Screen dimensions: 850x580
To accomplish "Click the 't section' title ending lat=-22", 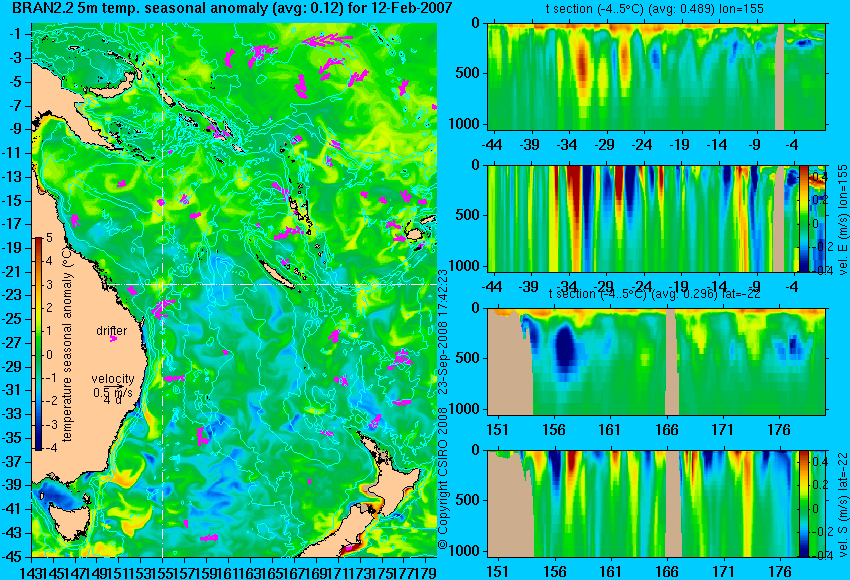I will [655, 294].
